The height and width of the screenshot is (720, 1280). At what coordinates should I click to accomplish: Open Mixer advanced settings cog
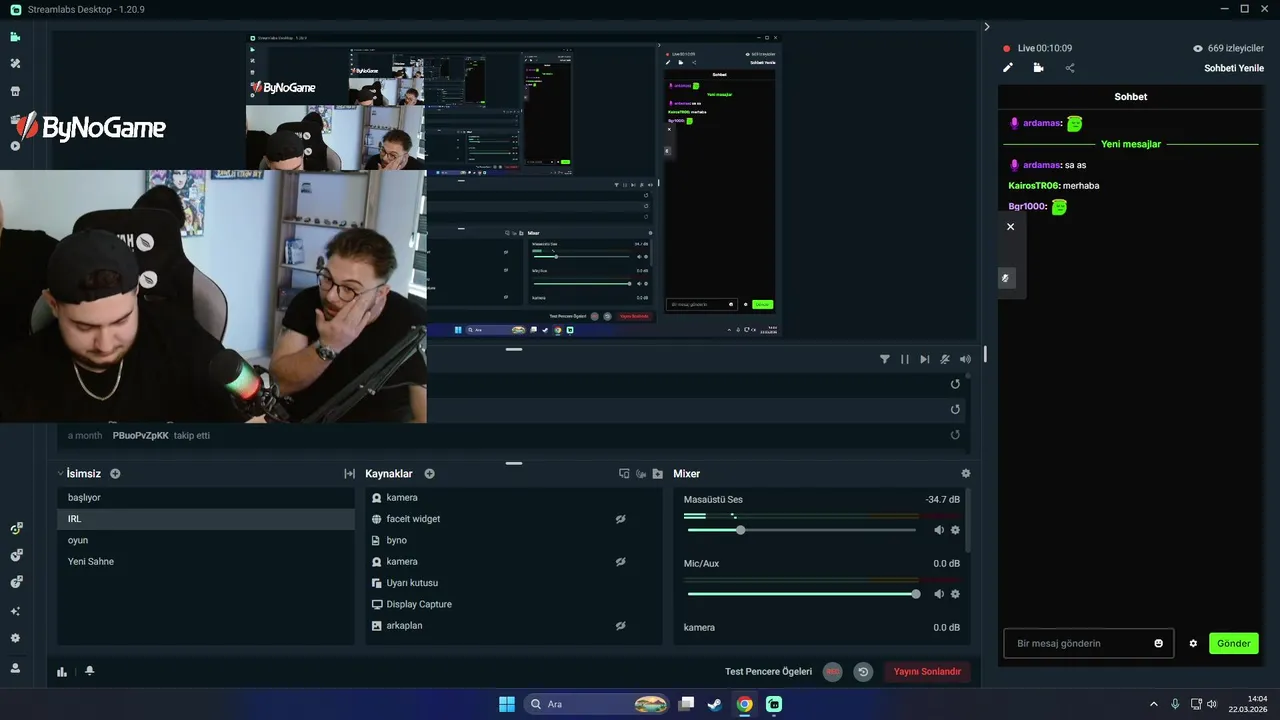coord(965,474)
